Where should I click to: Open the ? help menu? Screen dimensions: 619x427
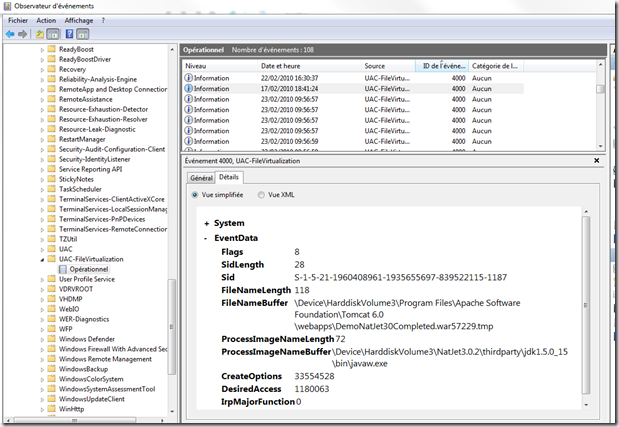click(x=103, y=21)
